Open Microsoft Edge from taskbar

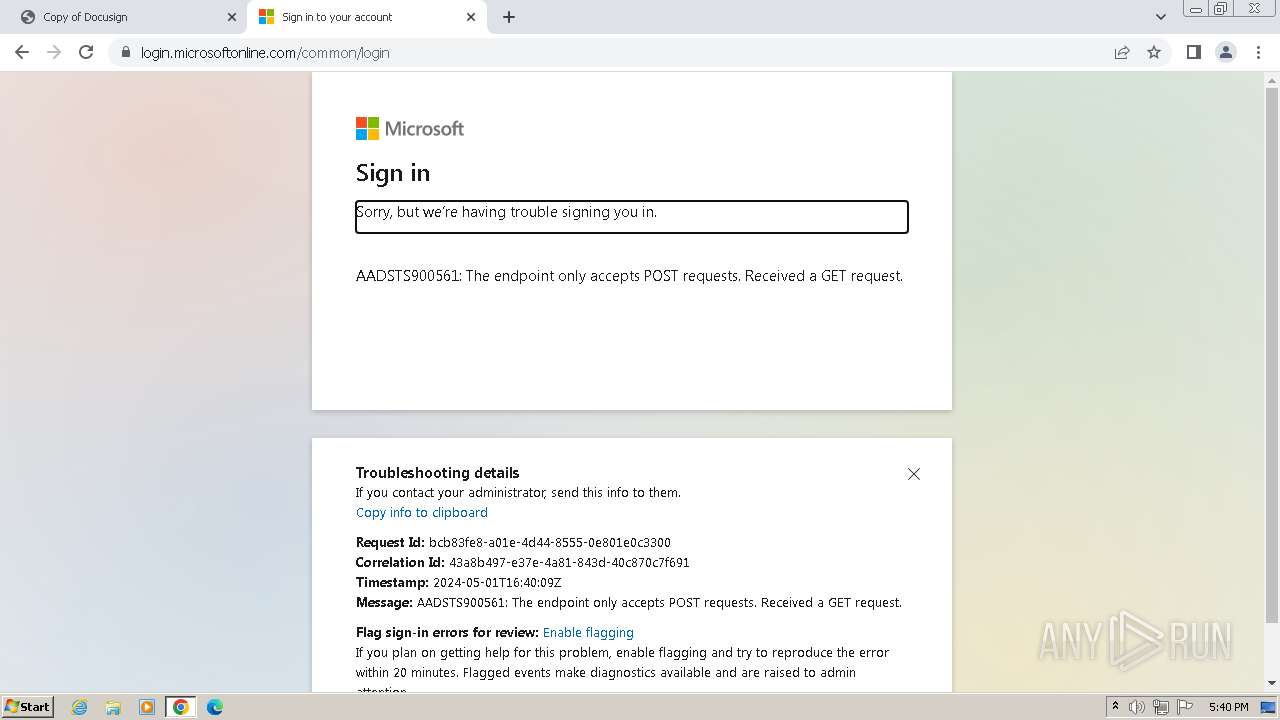coord(215,707)
